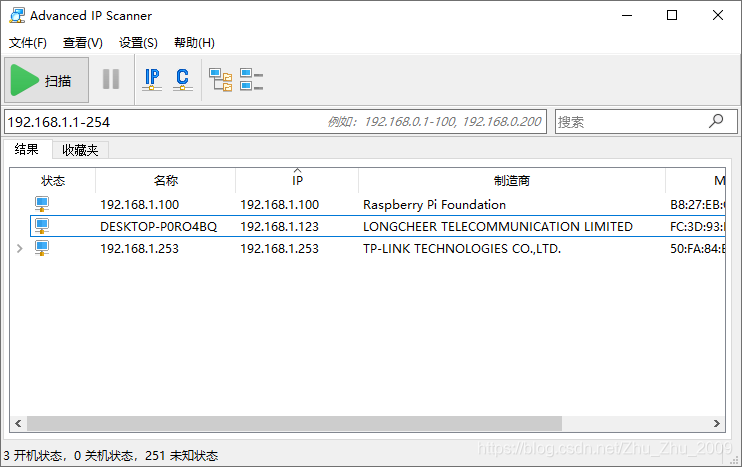Open the 帮助(H) menu
The image size is (742, 467).
(194, 43)
